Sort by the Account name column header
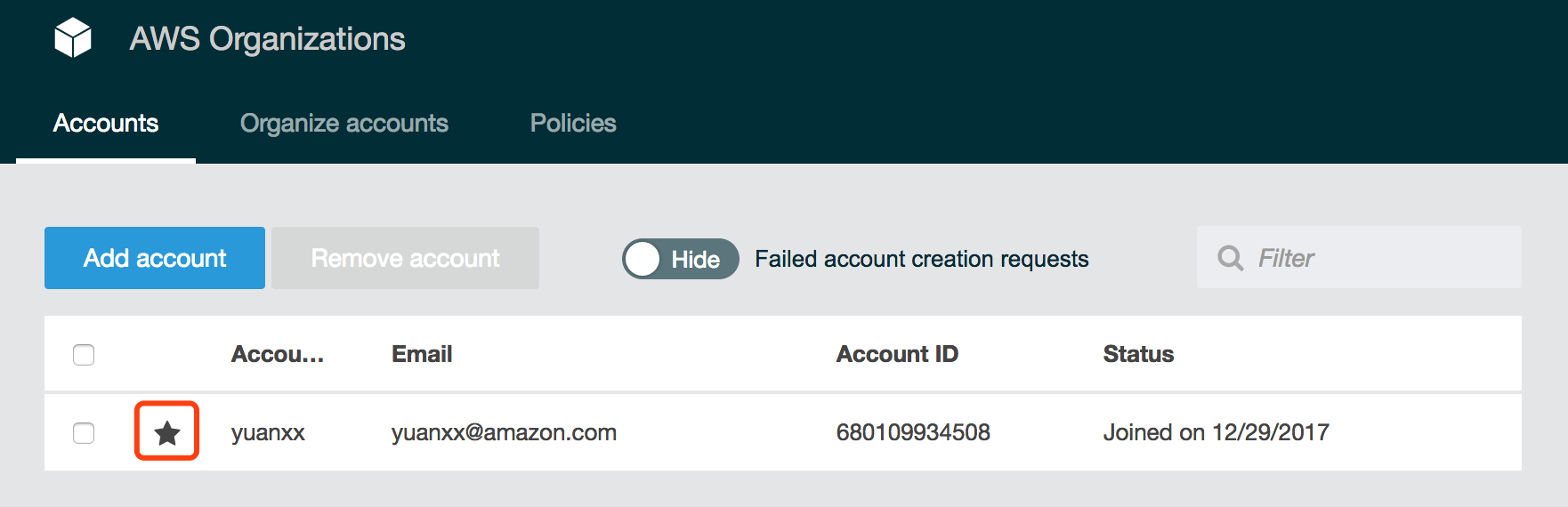Viewport: 1568px width, 507px height. [x=277, y=355]
